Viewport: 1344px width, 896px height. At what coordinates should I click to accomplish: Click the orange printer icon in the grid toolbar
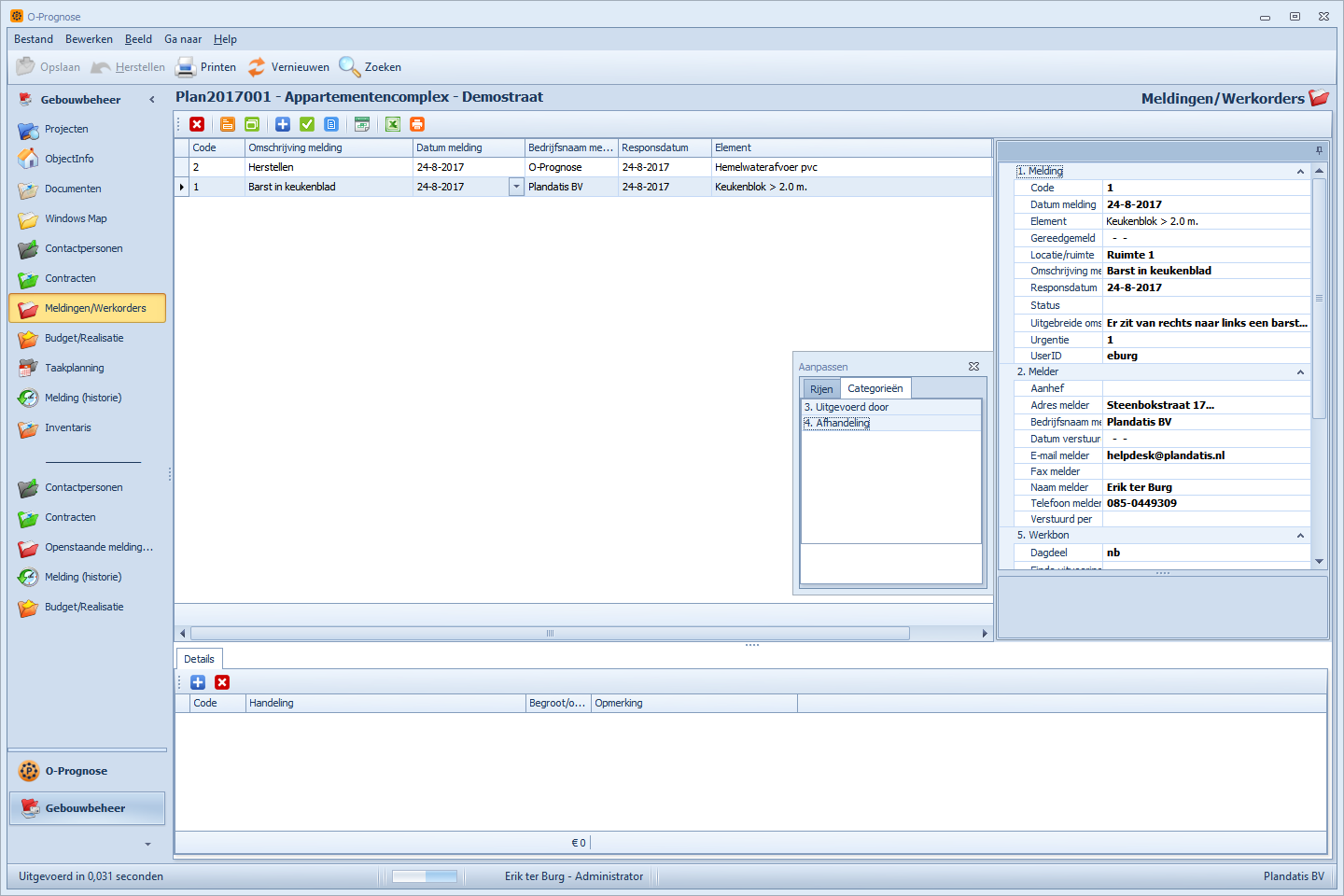pyautogui.click(x=417, y=124)
